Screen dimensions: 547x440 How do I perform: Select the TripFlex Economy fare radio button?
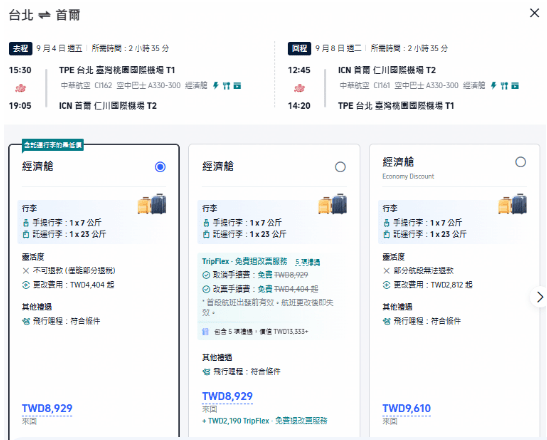pos(340,167)
